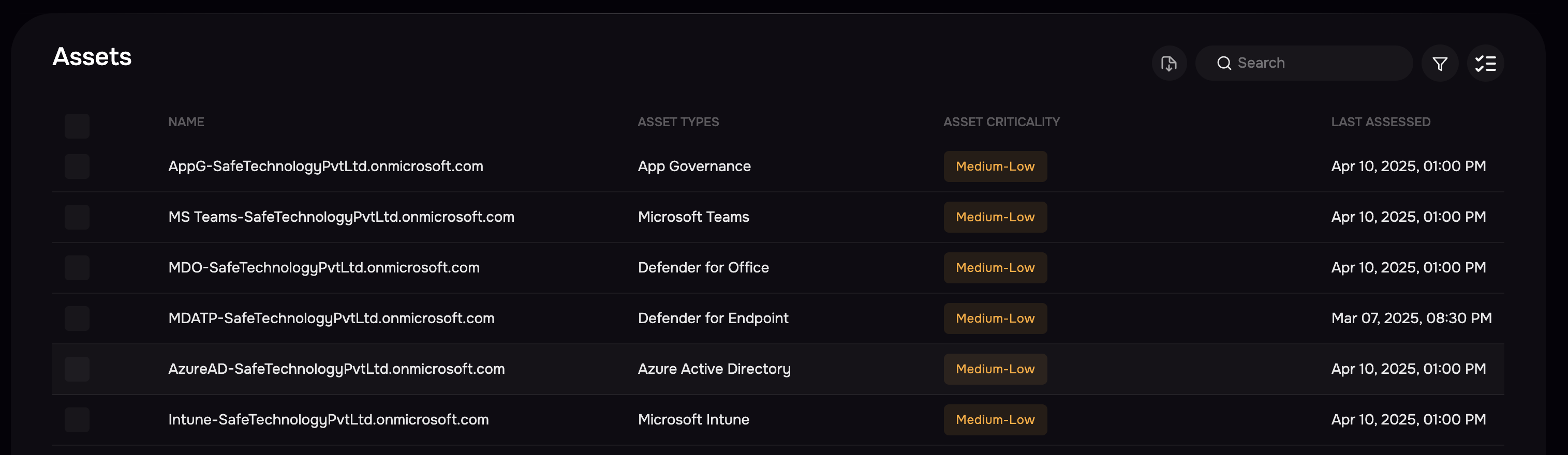Check the MS Teams-SafeTechnologyPvtLtd row checkbox
Viewport: 1568px width, 455px height.
point(77,217)
